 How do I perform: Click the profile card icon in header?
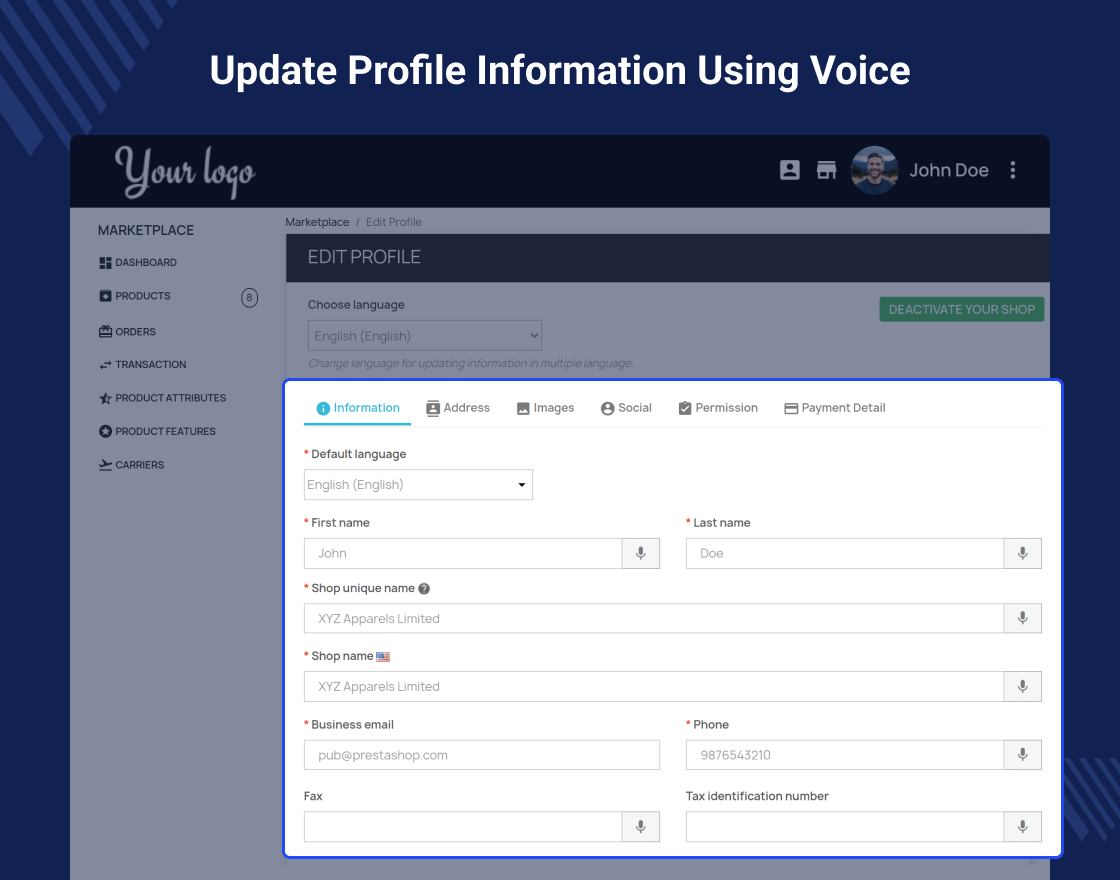click(x=789, y=170)
